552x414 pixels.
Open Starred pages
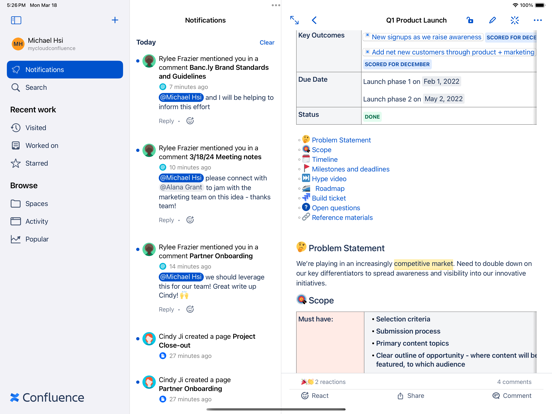pos(30,163)
